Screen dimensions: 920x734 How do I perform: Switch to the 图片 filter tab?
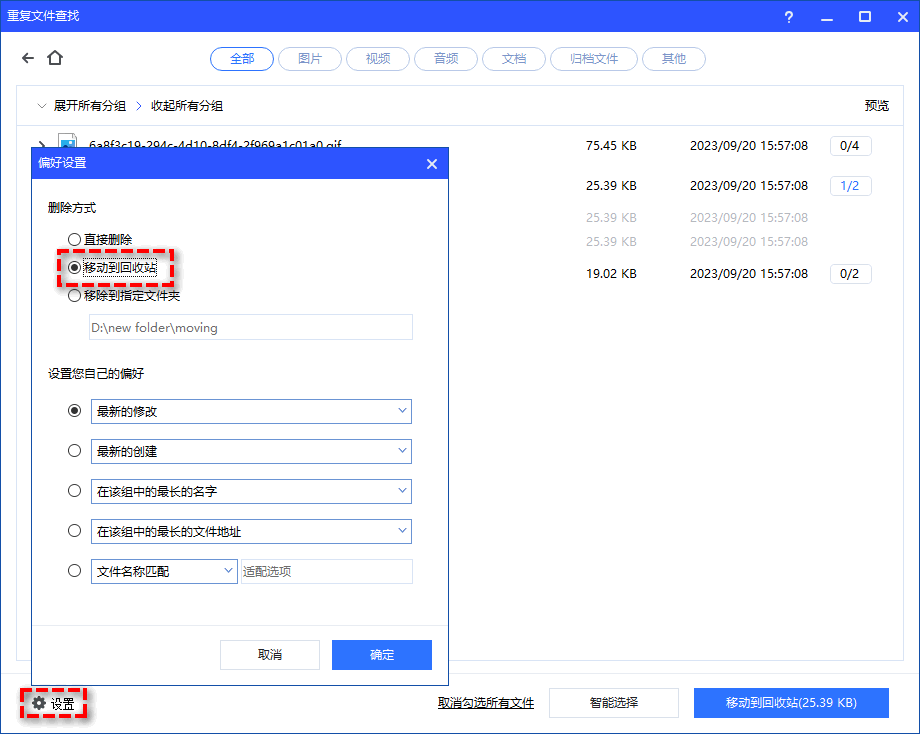coord(310,59)
